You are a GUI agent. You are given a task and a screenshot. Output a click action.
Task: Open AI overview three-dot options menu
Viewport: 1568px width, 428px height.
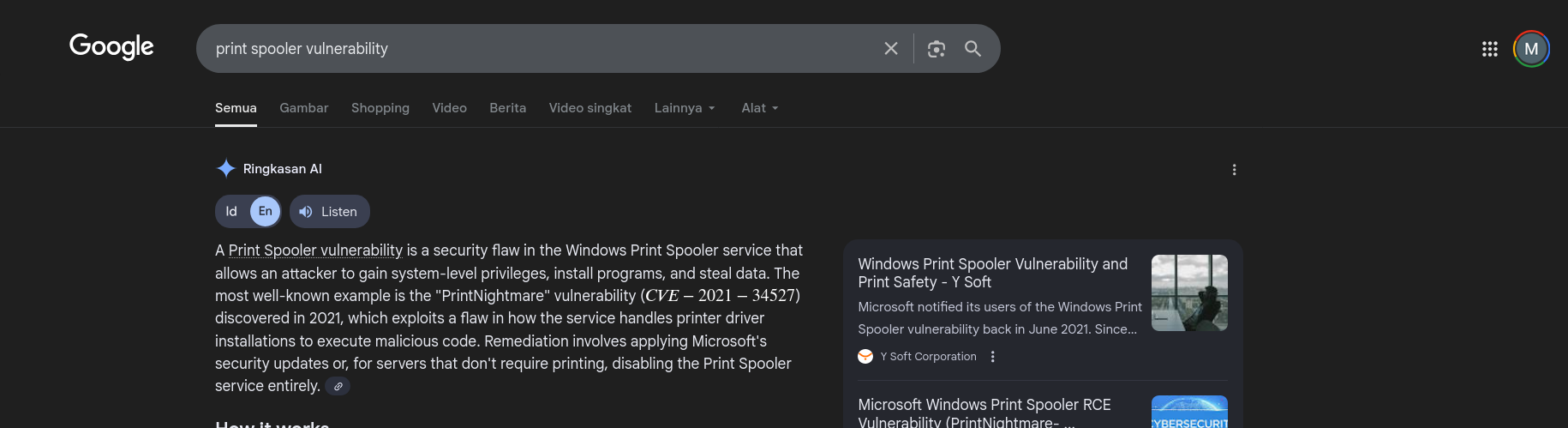click(1234, 170)
